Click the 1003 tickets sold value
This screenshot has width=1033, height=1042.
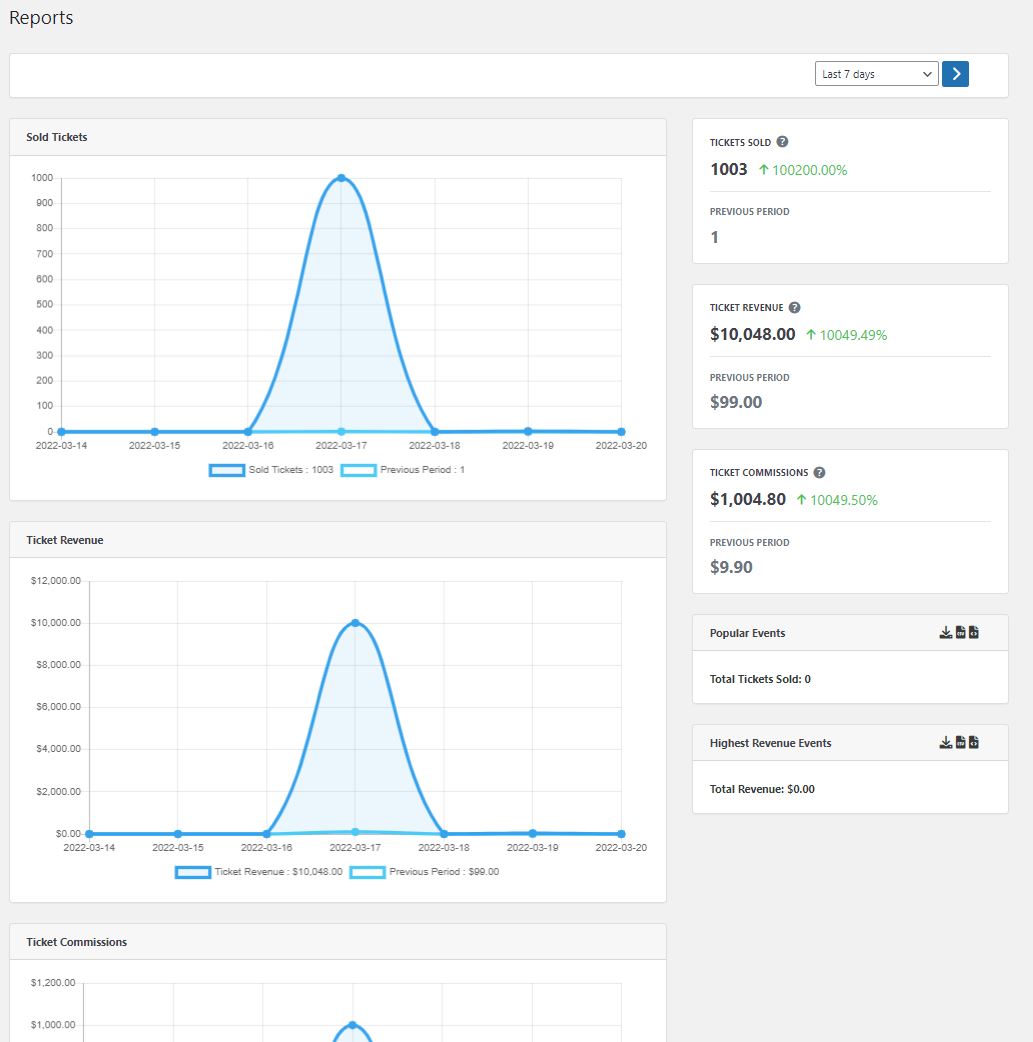[729, 169]
